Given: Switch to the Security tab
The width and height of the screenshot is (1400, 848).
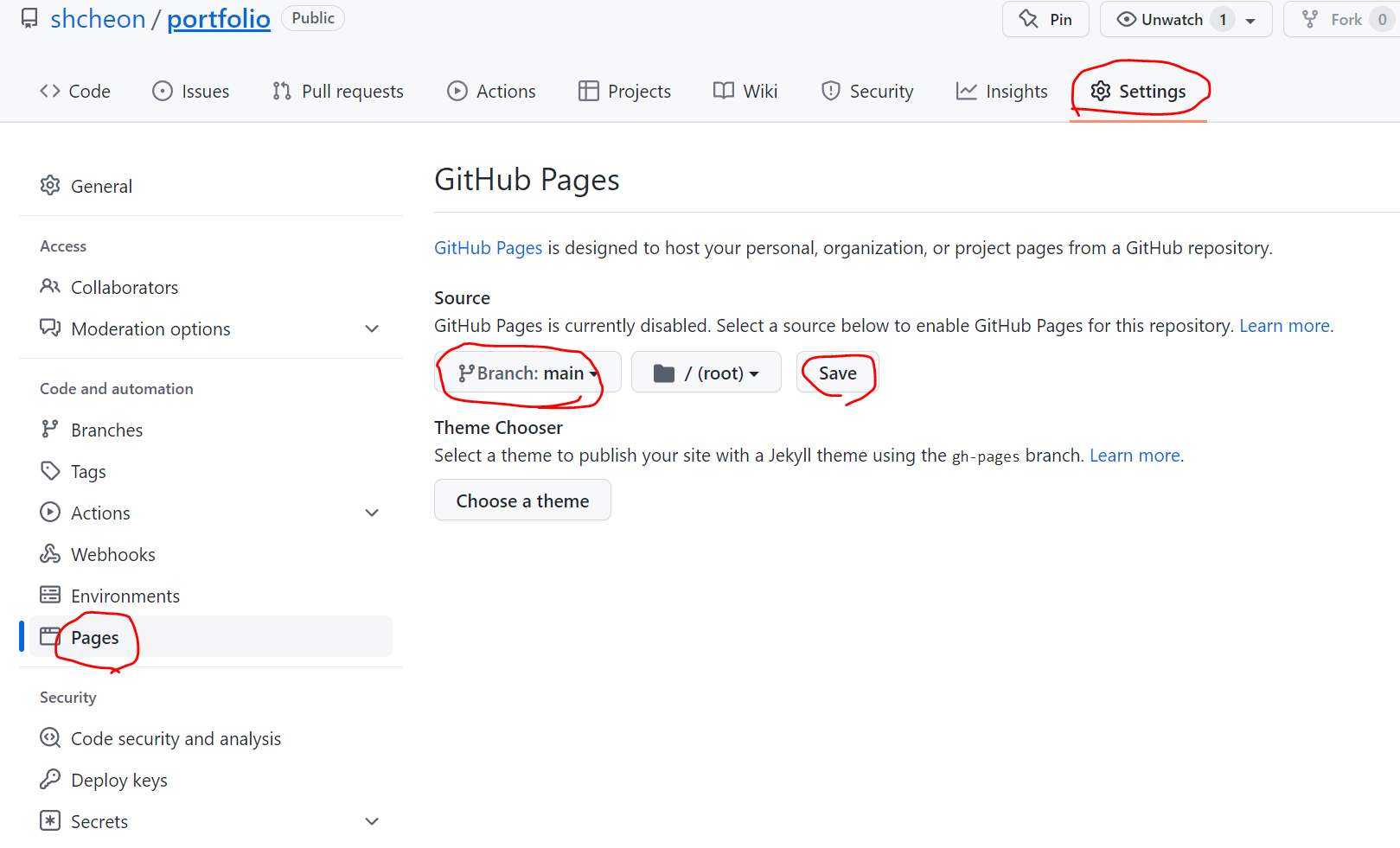Looking at the screenshot, I should [x=867, y=91].
